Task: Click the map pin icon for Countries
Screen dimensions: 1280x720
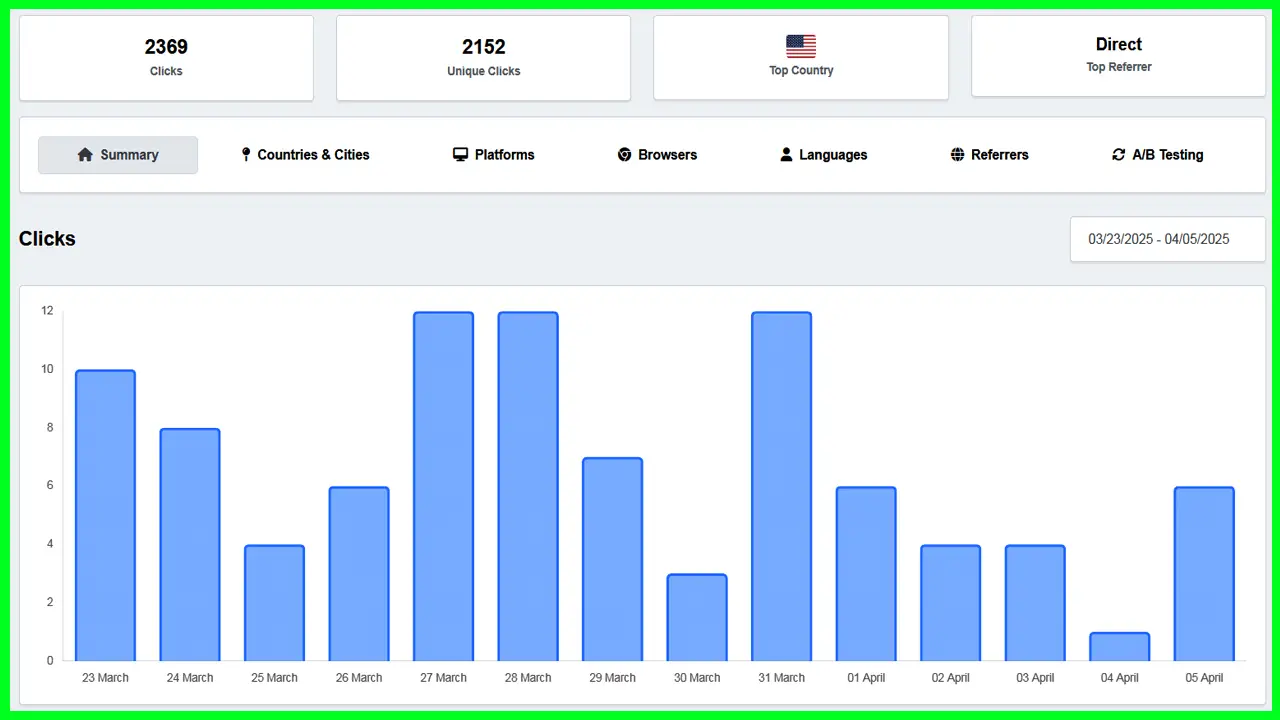Action: click(x=246, y=155)
